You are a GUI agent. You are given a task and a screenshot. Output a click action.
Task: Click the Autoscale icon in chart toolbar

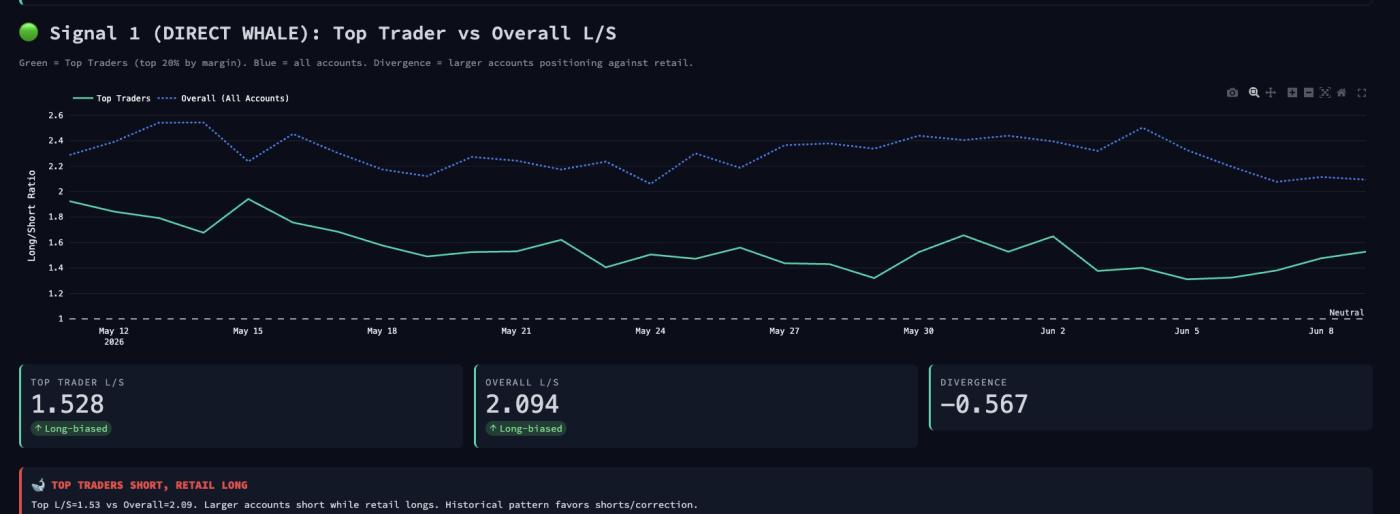tap(1325, 93)
